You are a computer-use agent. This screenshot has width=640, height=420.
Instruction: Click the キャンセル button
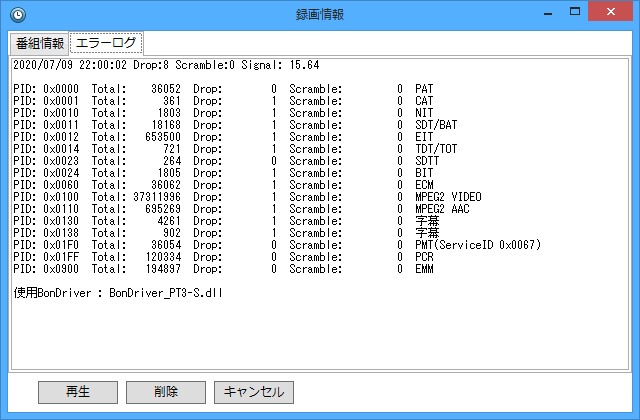click(254, 392)
